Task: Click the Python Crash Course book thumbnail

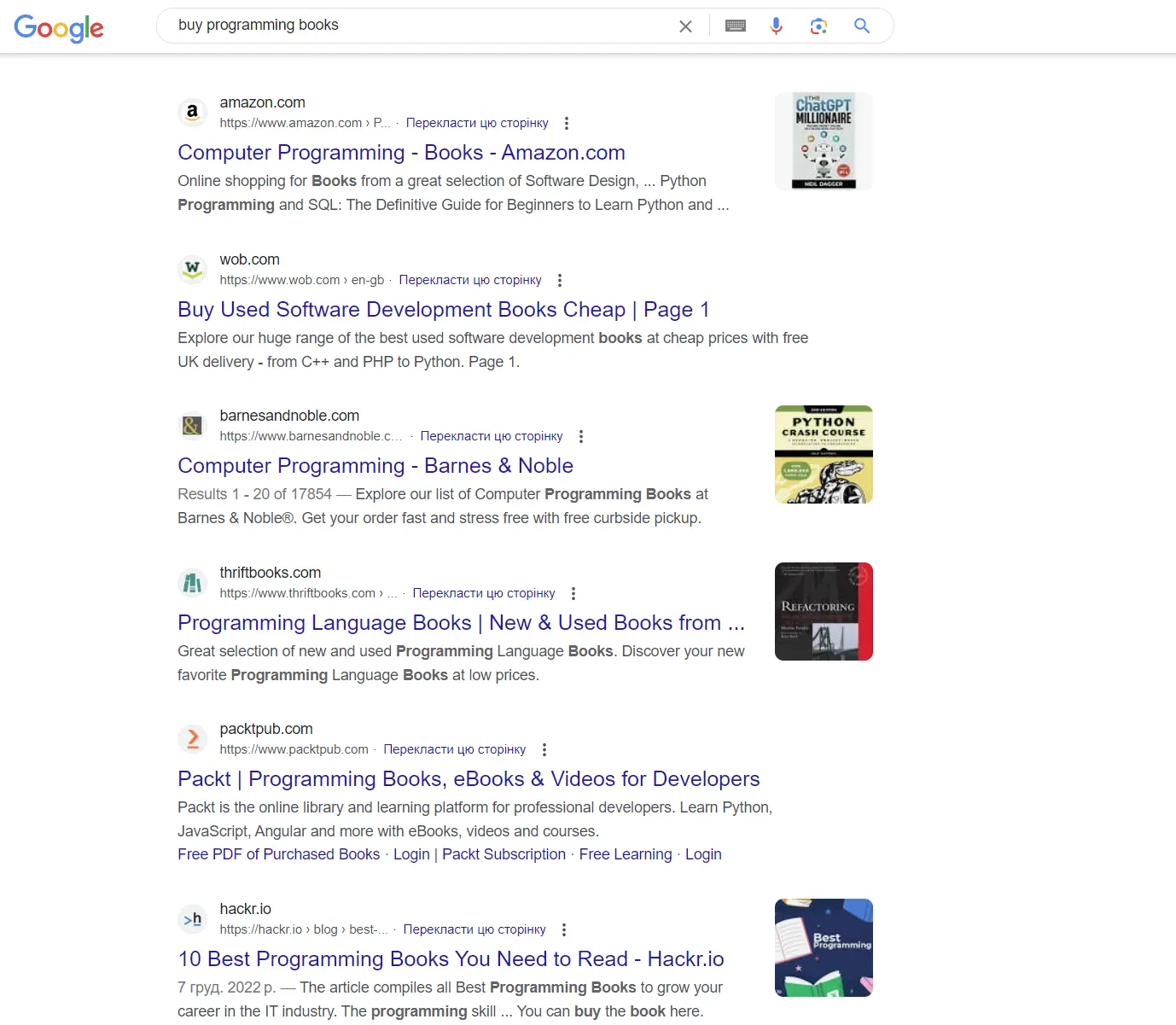Action: click(823, 454)
